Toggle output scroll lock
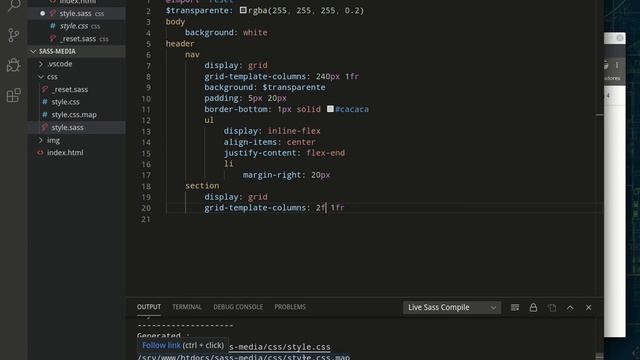Screen dimensions: 640x360 click(x=533, y=307)
